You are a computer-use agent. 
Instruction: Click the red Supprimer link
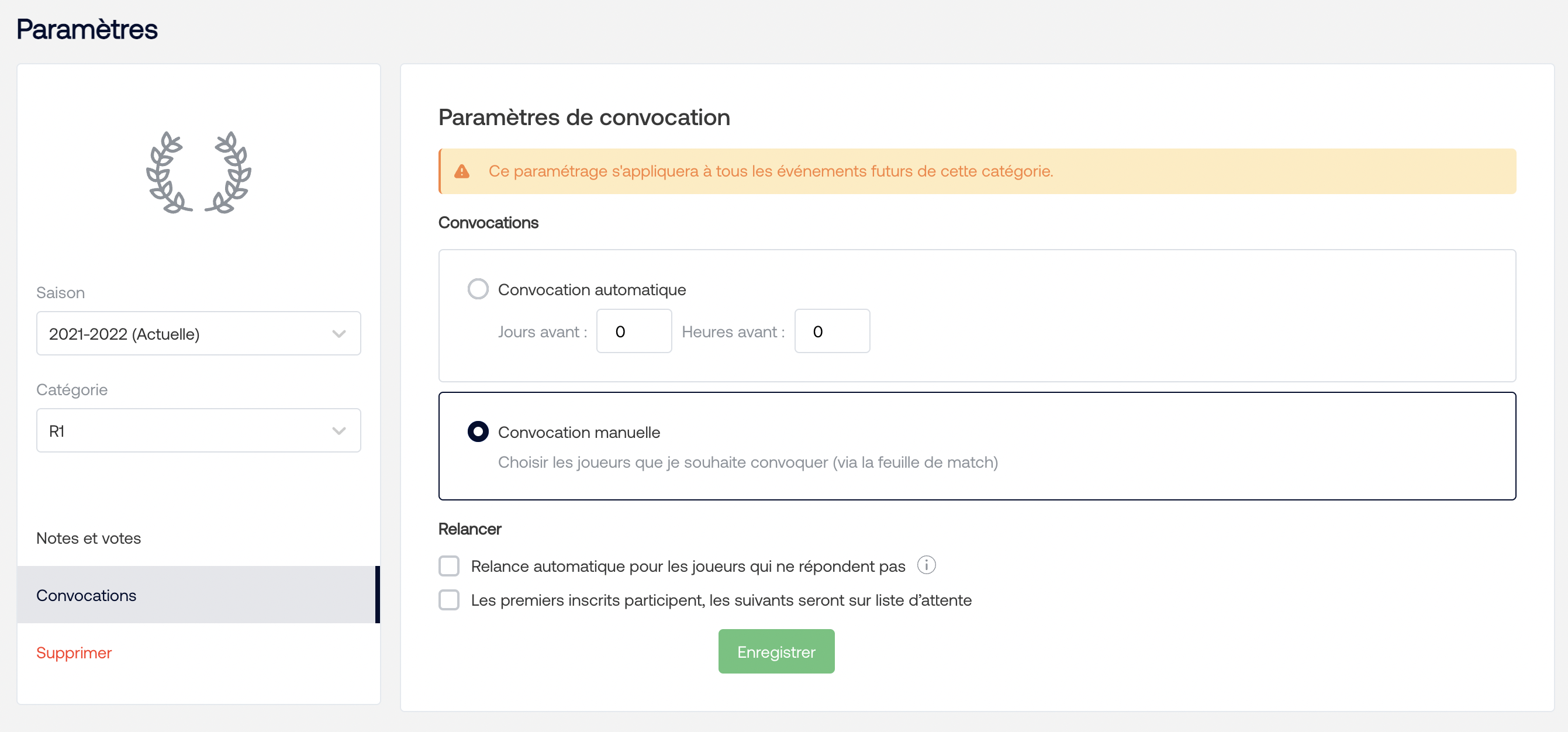[74, 652]
